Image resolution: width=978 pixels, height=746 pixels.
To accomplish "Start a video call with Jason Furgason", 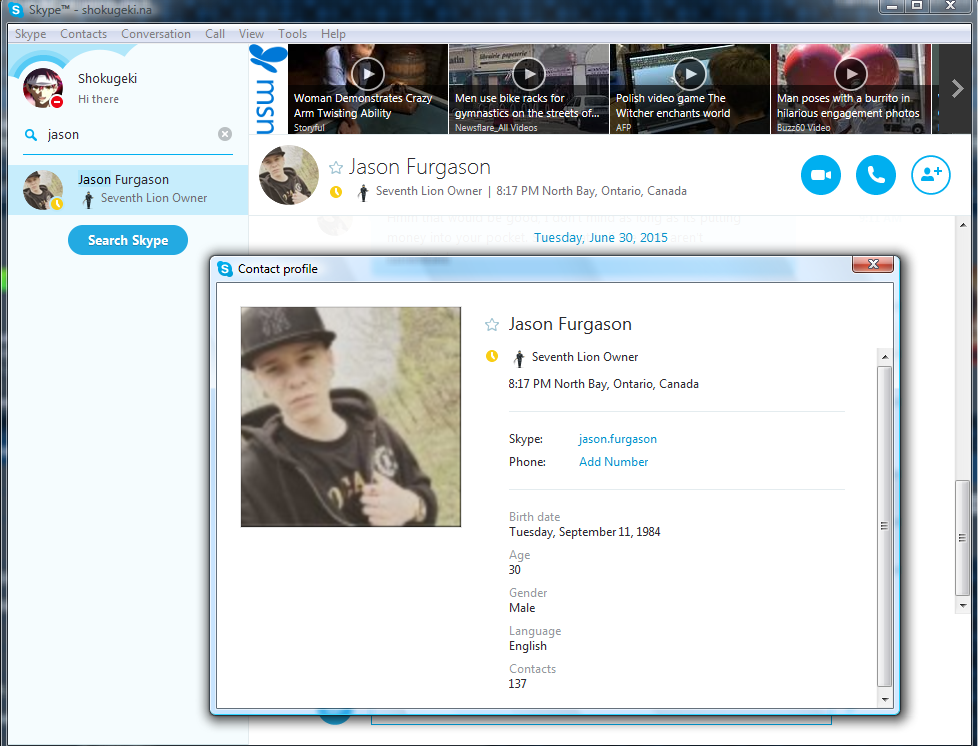I will coord(820,175).
